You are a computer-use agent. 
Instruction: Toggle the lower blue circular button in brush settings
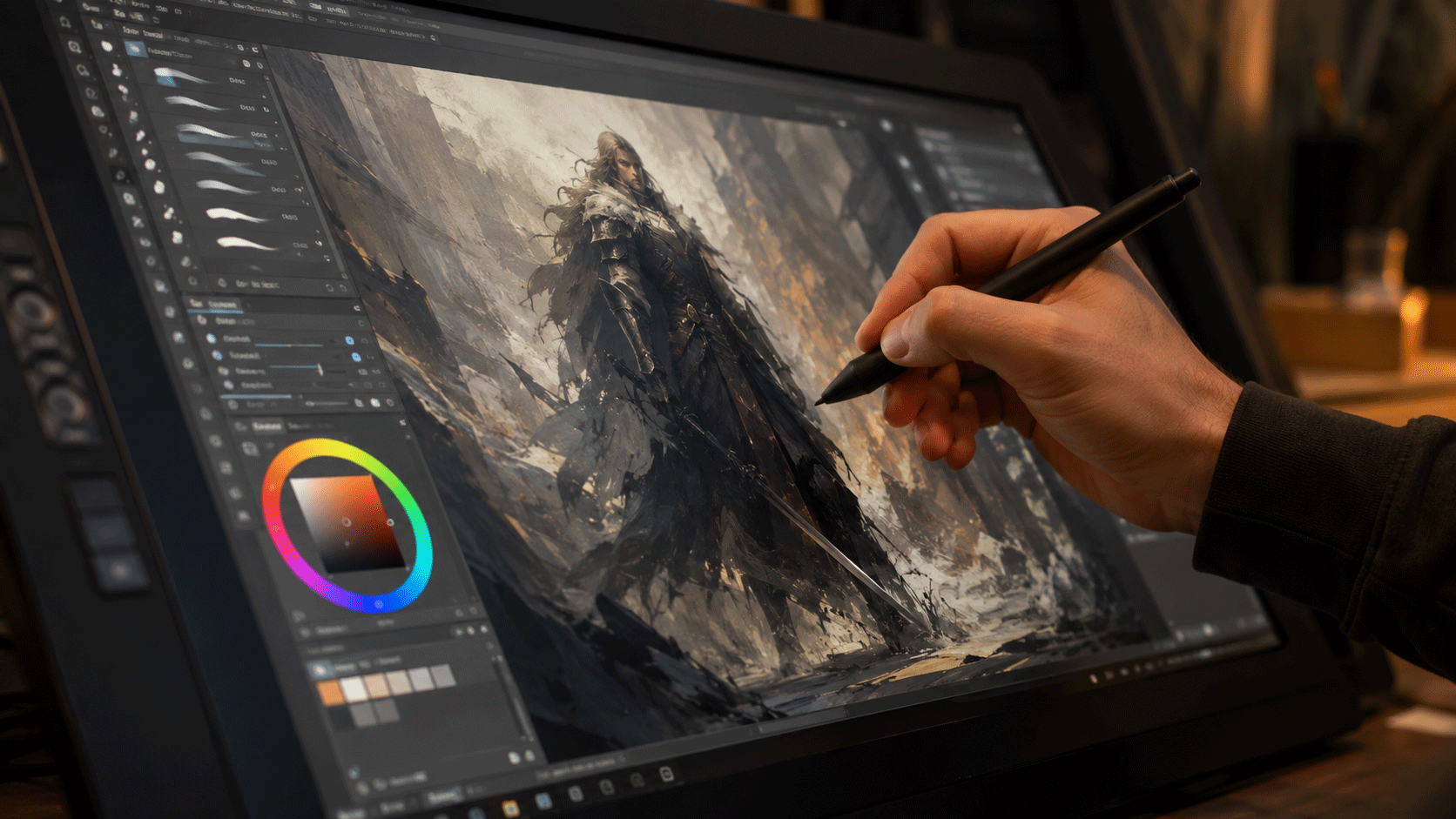(356, 357)
